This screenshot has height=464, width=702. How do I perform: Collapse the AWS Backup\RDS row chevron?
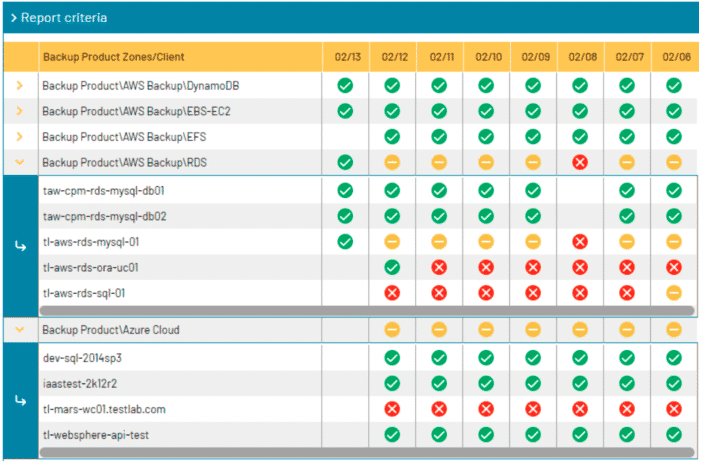pos(20,162)
